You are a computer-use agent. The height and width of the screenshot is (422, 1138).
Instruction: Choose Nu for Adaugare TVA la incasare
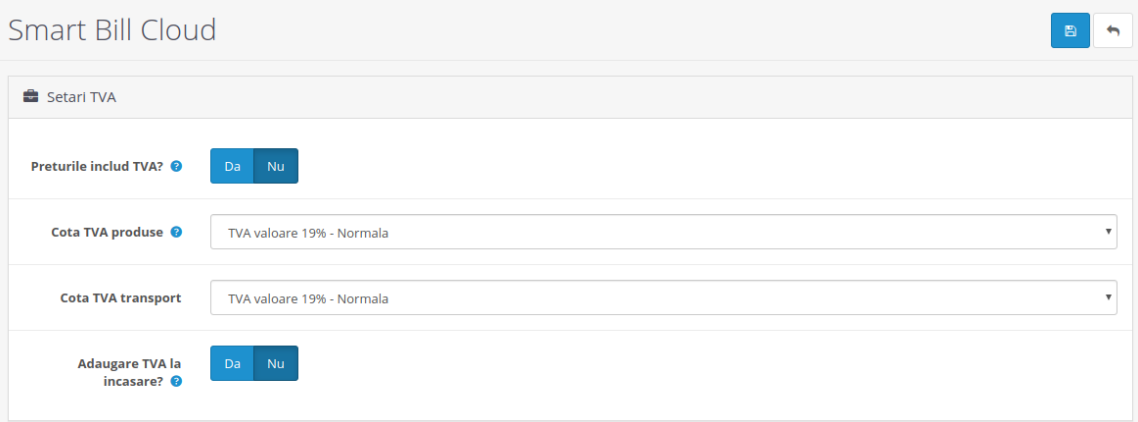(x=276, y=364)
